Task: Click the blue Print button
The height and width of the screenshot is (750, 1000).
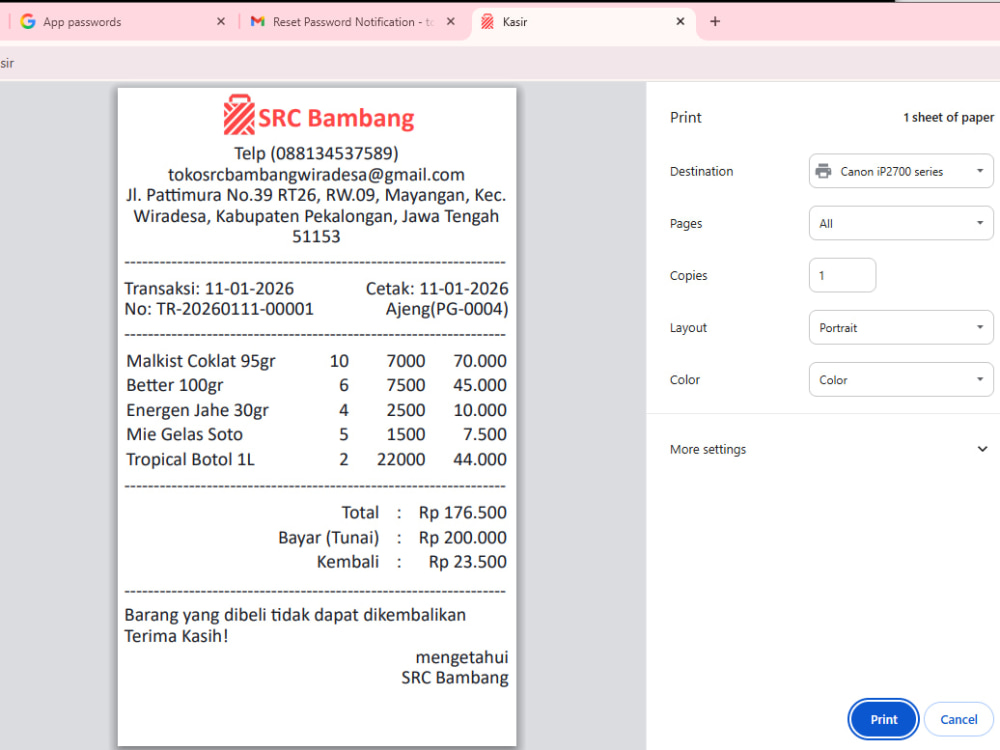Action: (883, 719)
